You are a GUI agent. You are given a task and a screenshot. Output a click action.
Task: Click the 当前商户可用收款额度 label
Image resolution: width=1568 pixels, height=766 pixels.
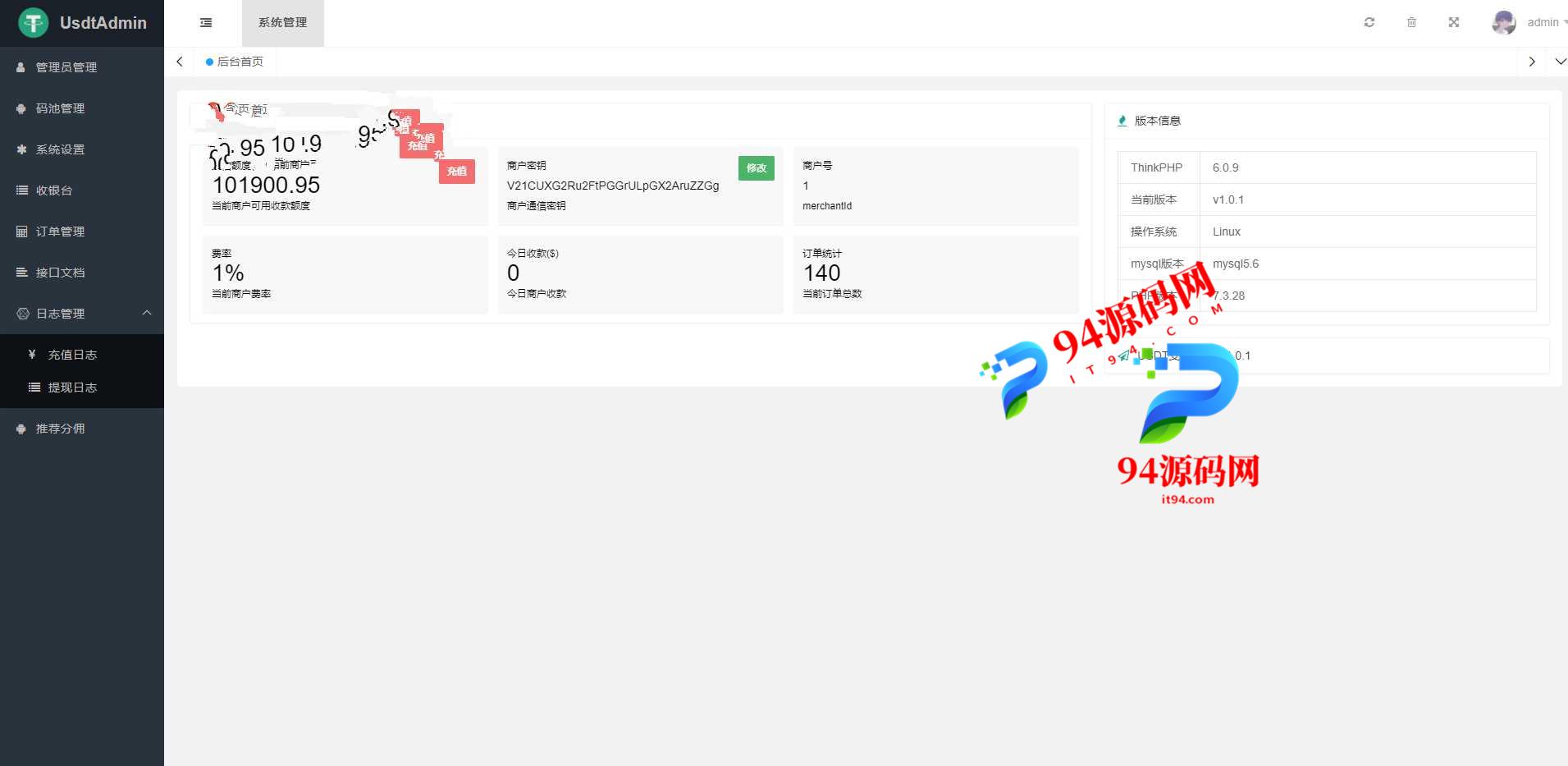[x=261, y=206]
